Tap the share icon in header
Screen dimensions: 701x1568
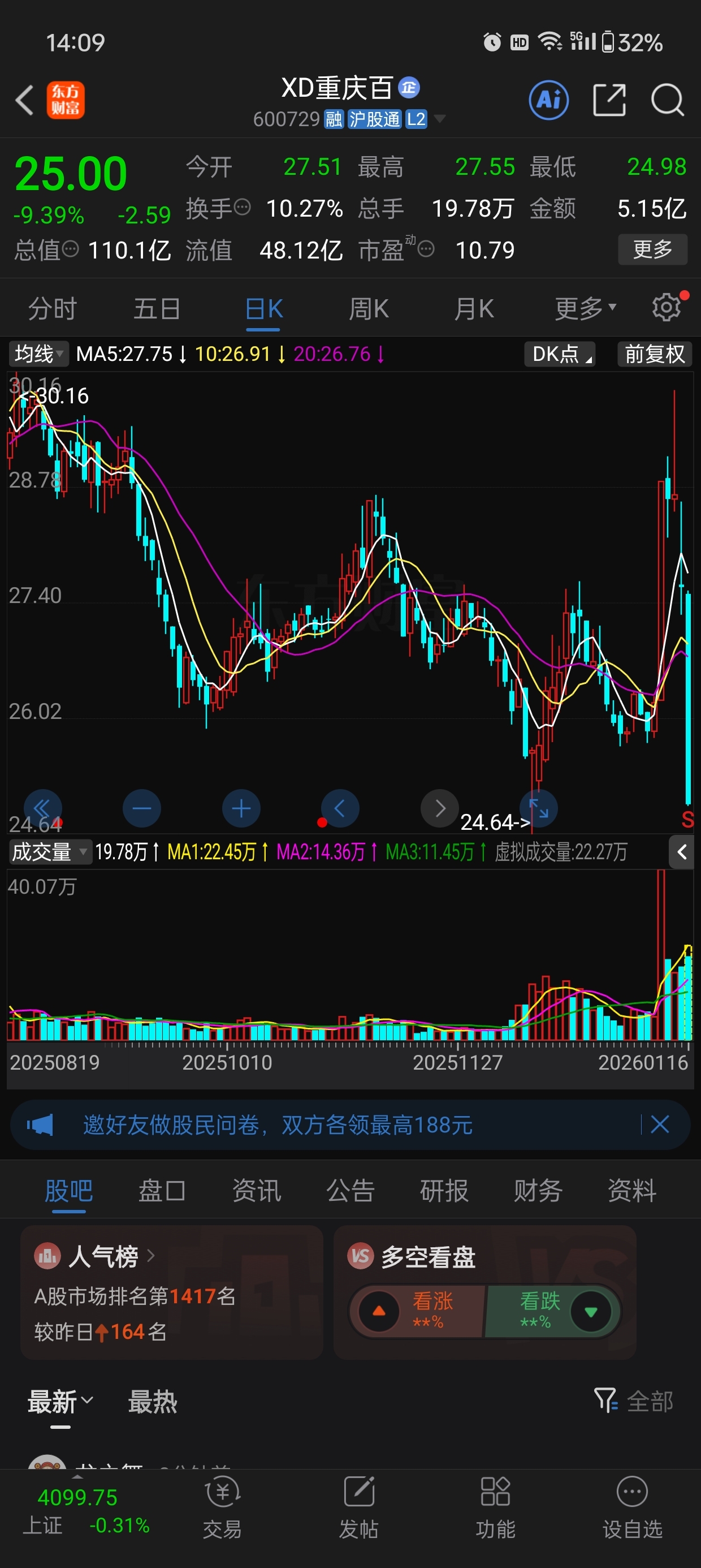coord(609,100)
